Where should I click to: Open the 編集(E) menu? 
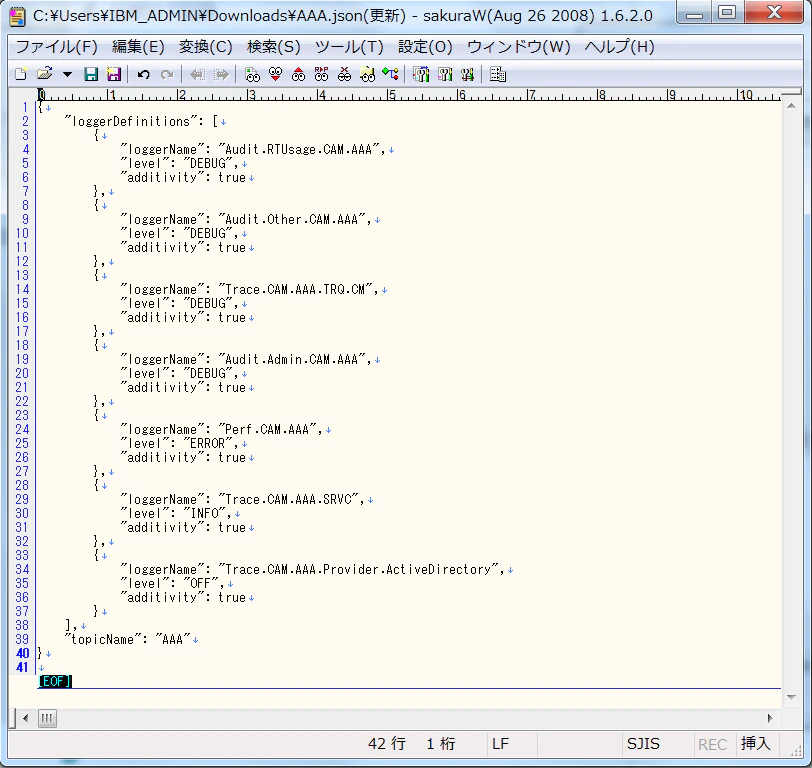point(138,47)
